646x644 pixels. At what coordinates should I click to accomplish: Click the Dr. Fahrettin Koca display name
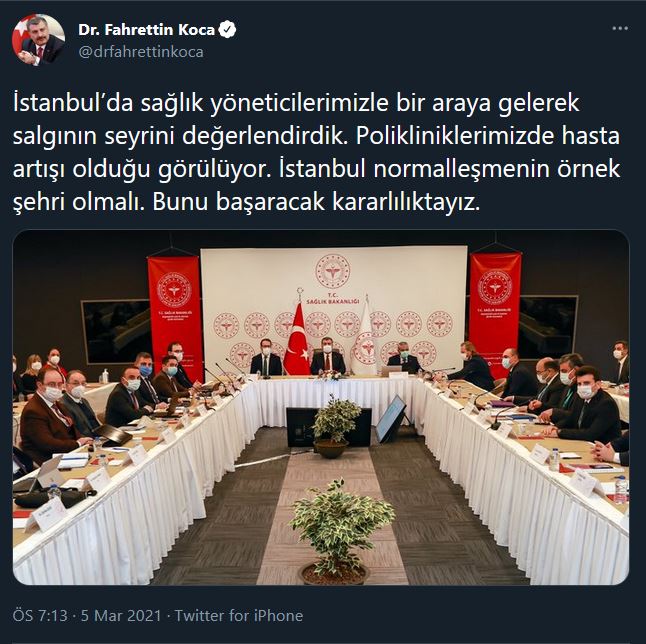147,30
